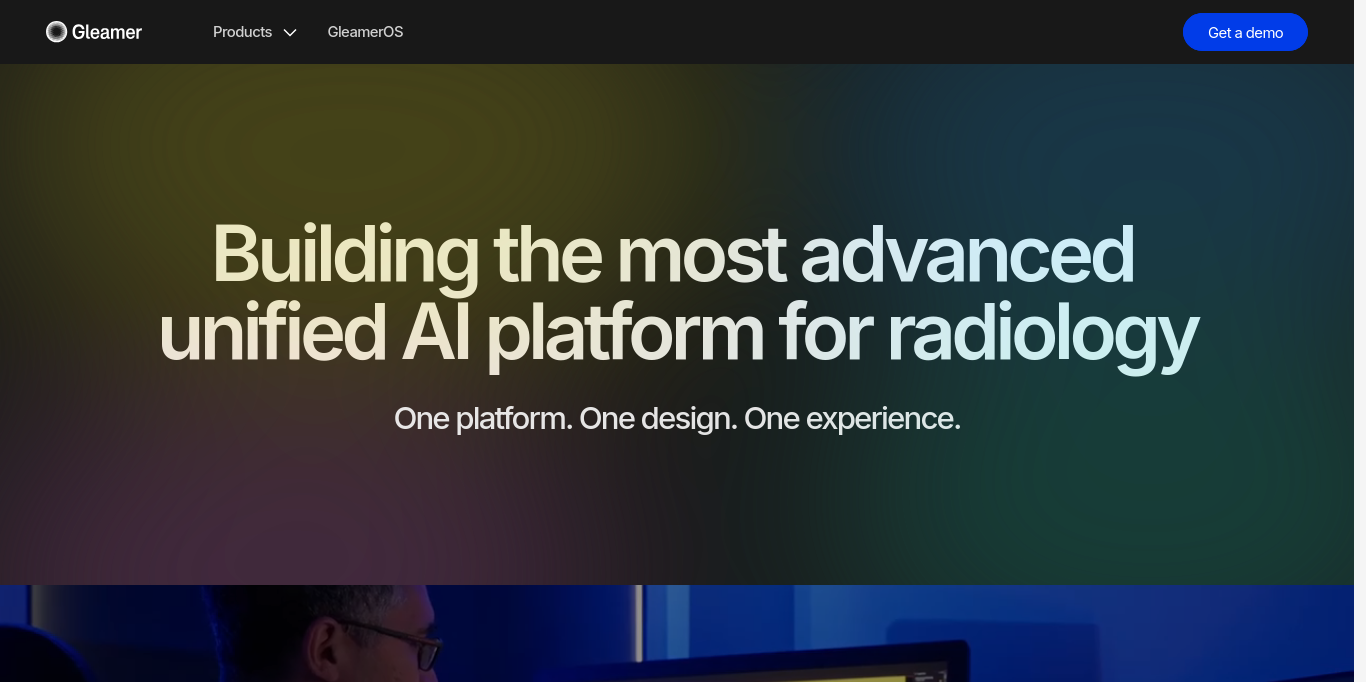
Task: Click the word "advanced" in the headline
Action: pyautogui.click(x=967, y=255)
